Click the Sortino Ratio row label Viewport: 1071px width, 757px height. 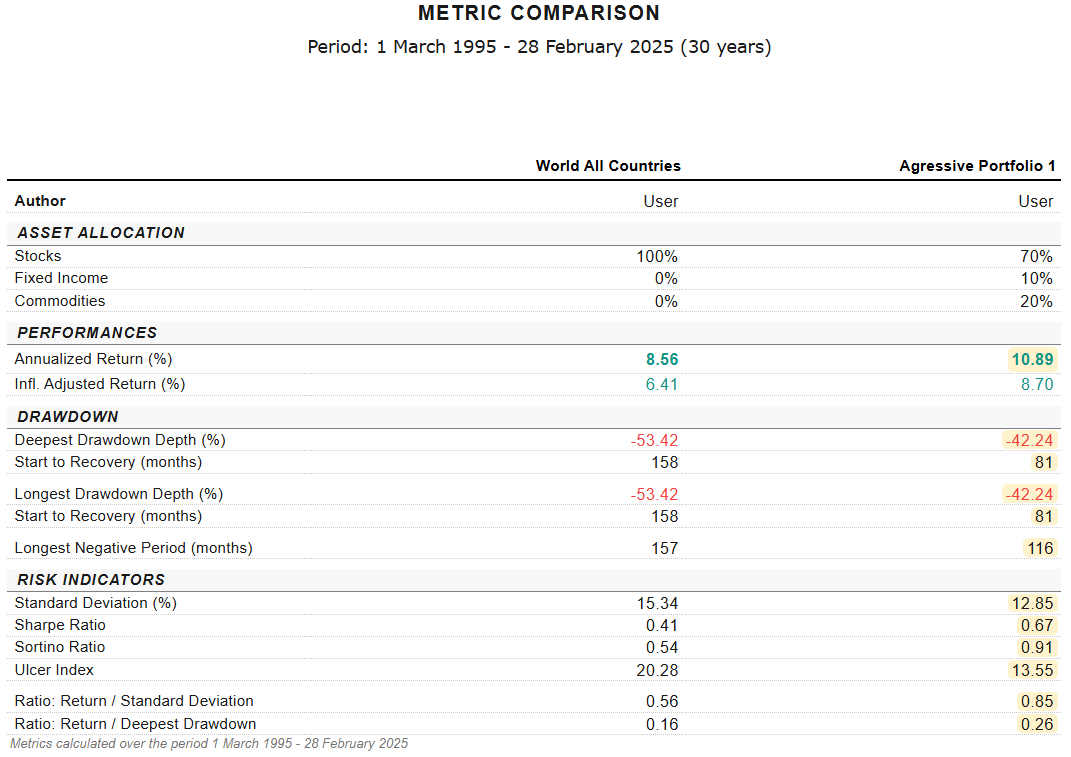tap(60, 647)
